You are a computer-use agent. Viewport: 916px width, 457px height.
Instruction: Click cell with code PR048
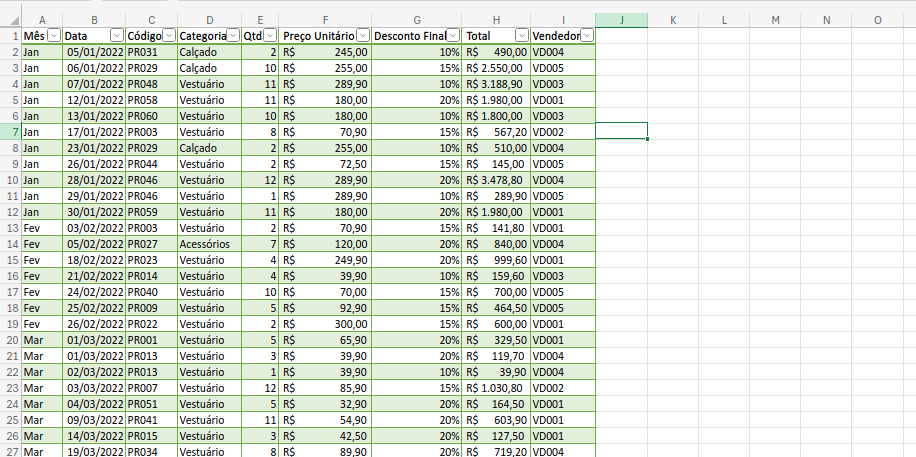[152, 84]
